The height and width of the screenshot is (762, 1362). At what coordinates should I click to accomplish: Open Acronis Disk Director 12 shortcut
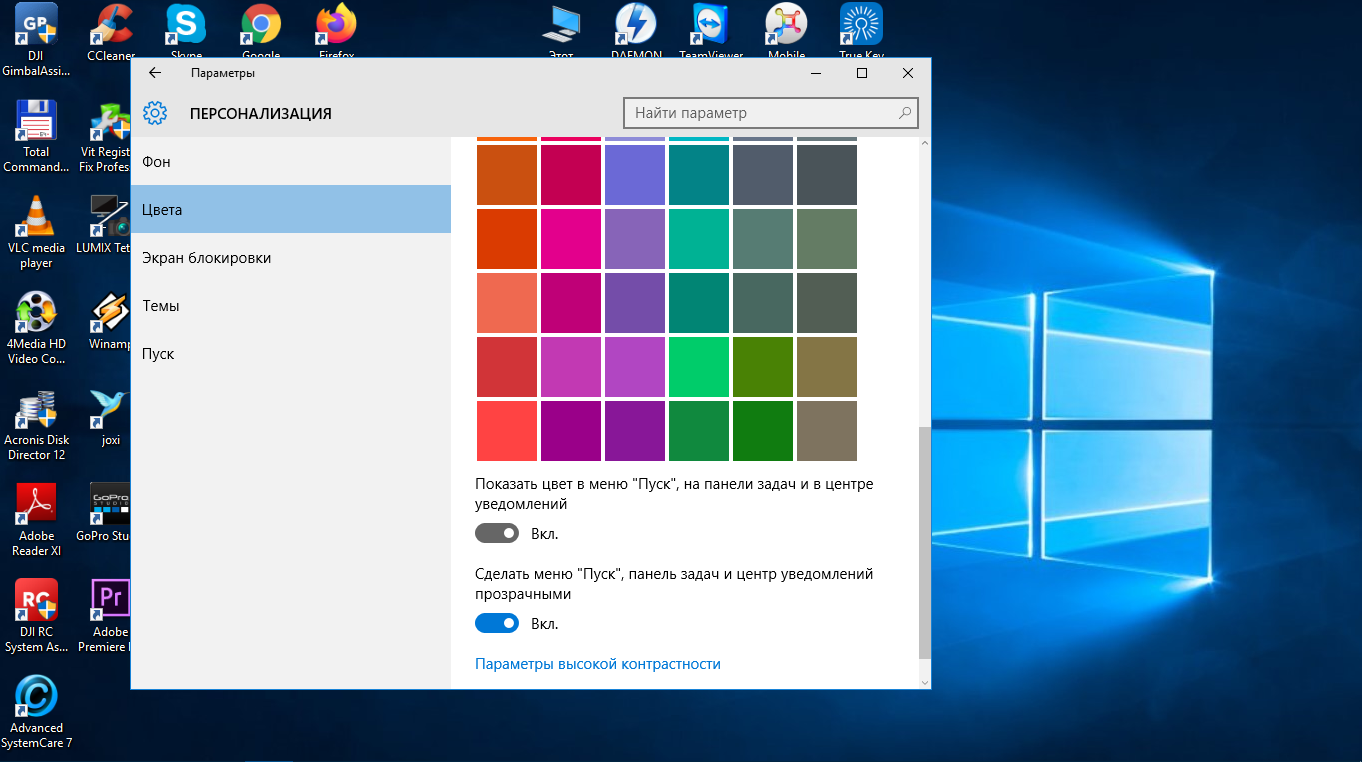(x=36, y=410)
